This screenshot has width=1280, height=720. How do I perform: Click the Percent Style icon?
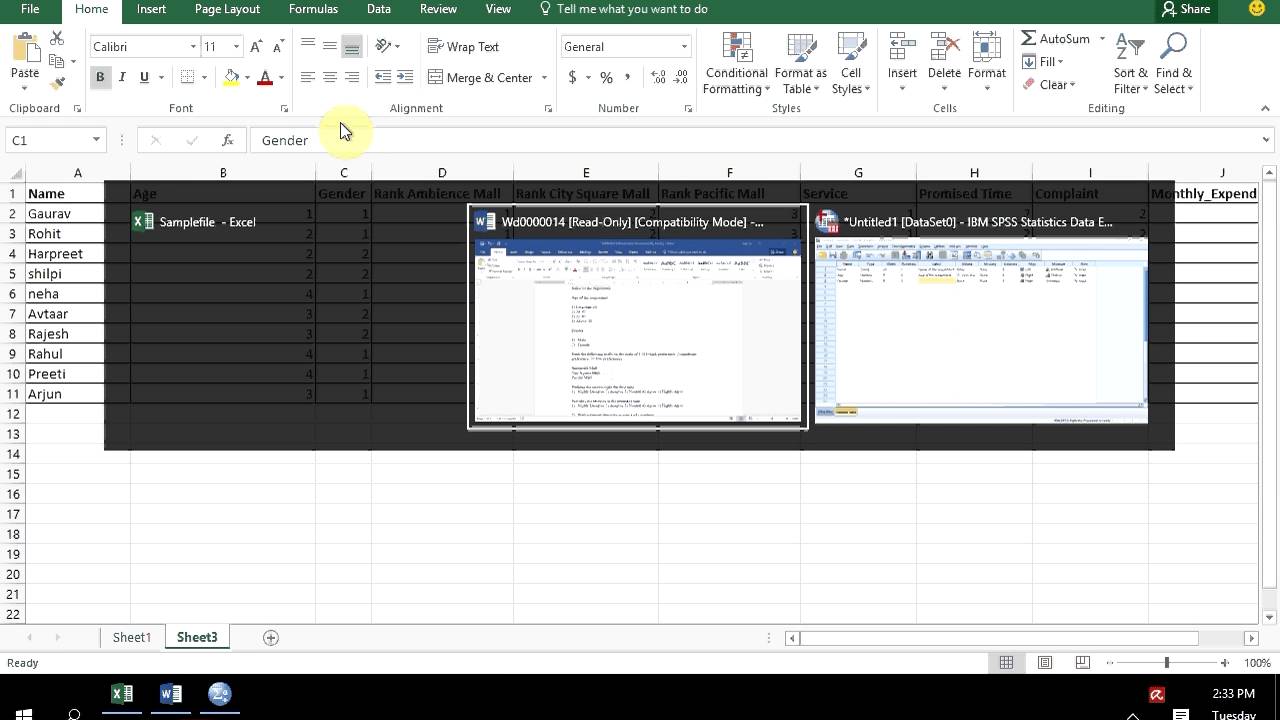(x=606, y=77)
